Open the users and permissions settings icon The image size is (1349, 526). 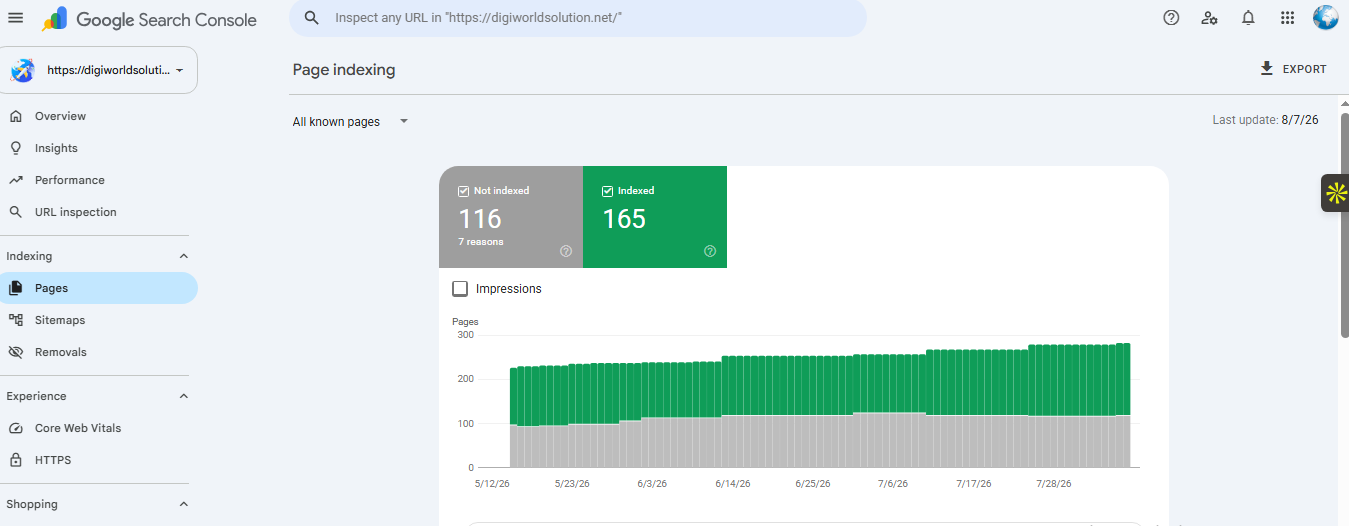pyautogui.click(x=1210, y=18)
